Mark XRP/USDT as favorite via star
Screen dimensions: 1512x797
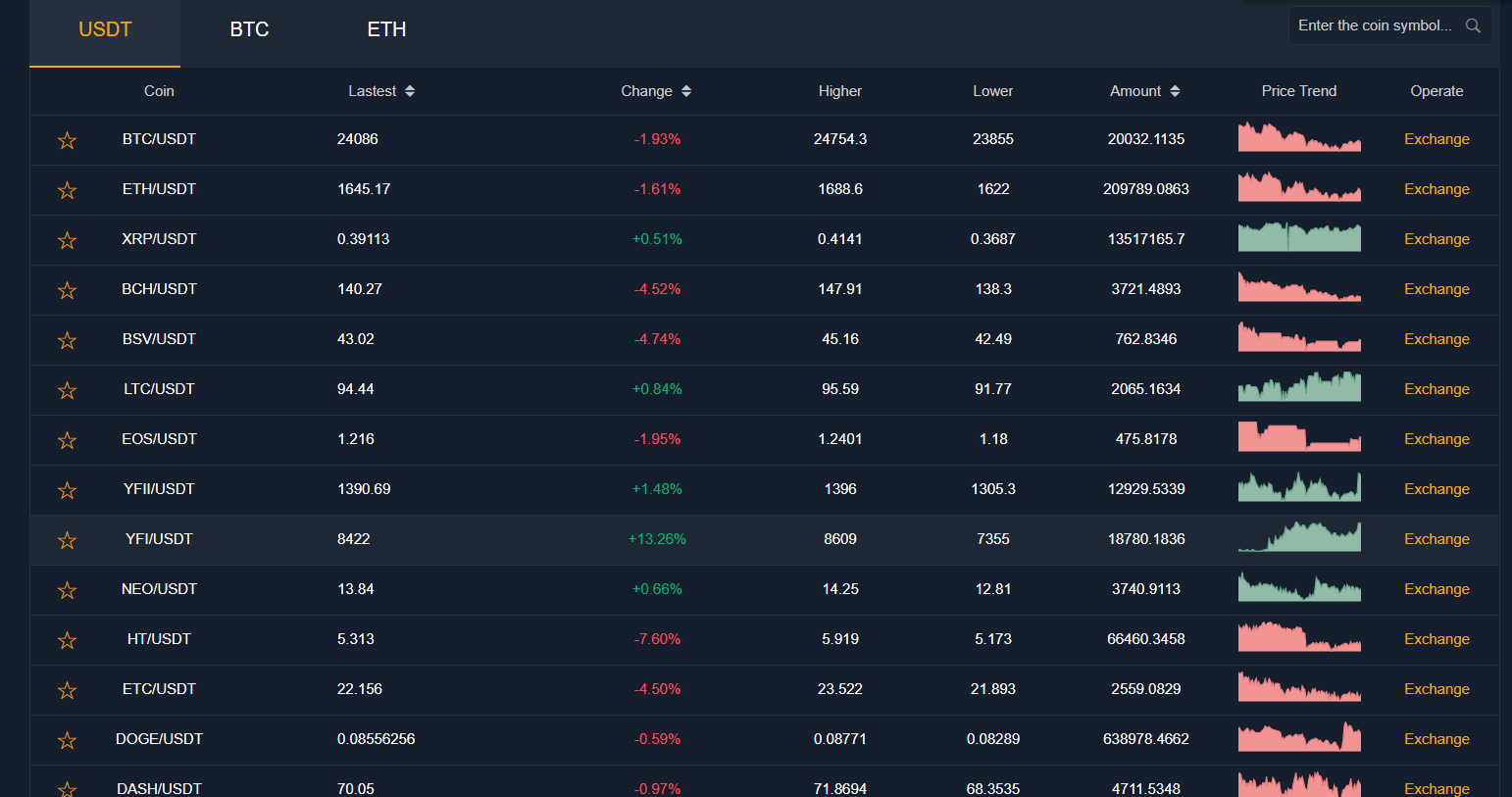(67, 240)
